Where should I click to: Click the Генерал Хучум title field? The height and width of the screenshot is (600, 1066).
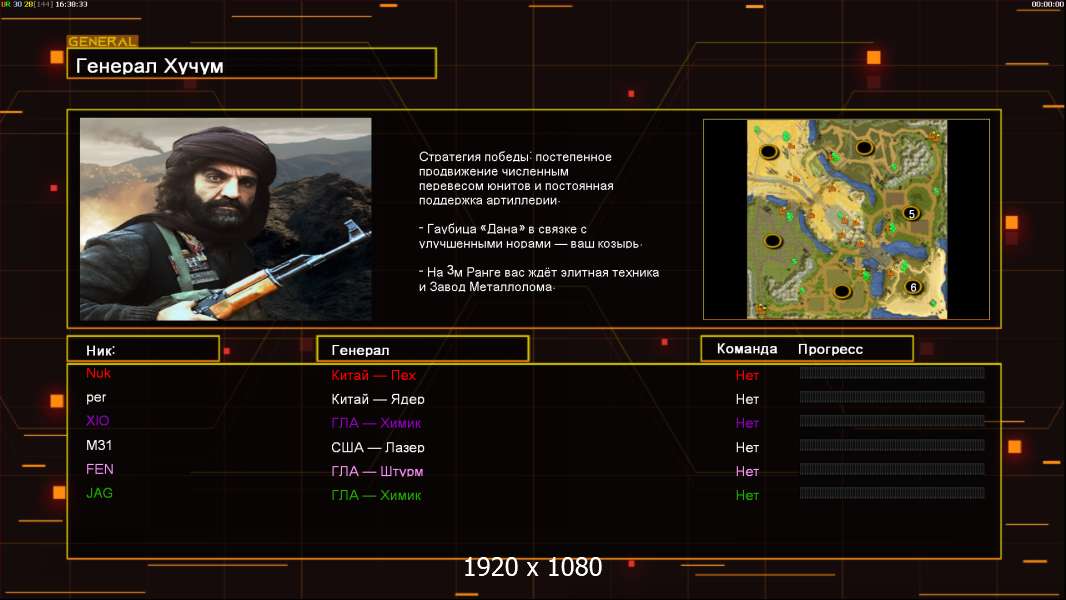(251, 66)
